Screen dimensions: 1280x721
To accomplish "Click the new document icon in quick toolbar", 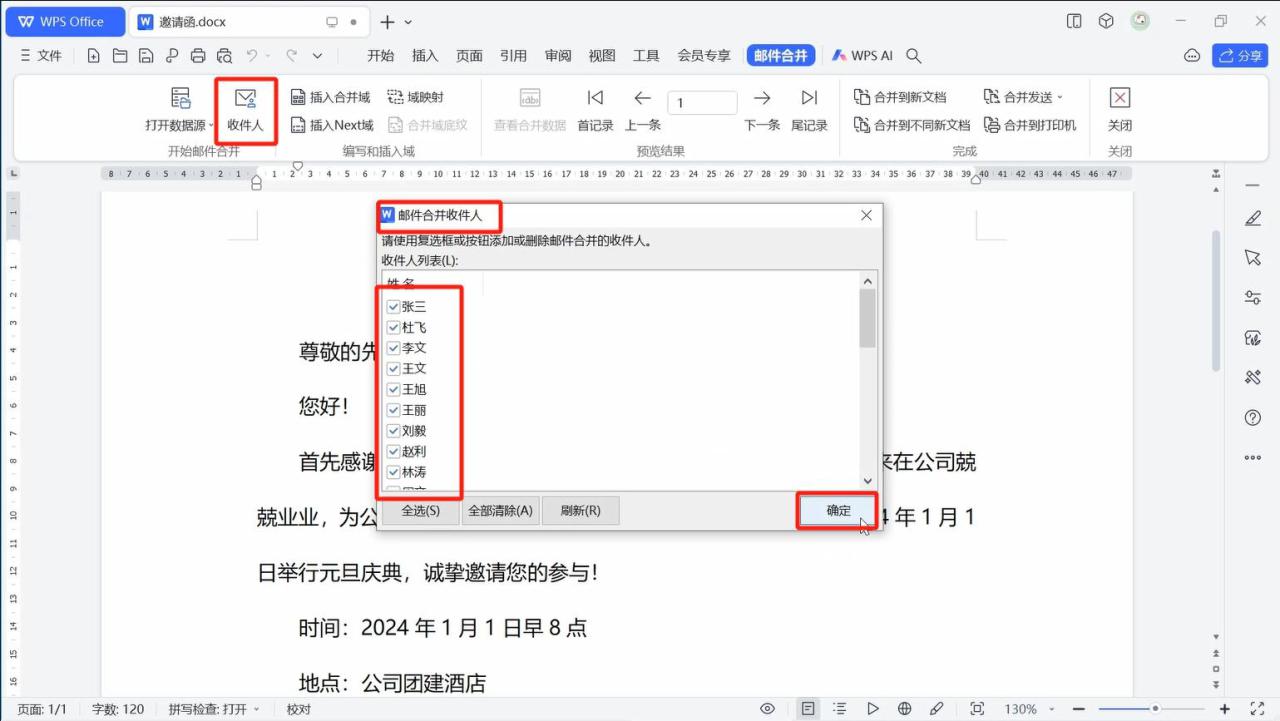I will 93,56.
